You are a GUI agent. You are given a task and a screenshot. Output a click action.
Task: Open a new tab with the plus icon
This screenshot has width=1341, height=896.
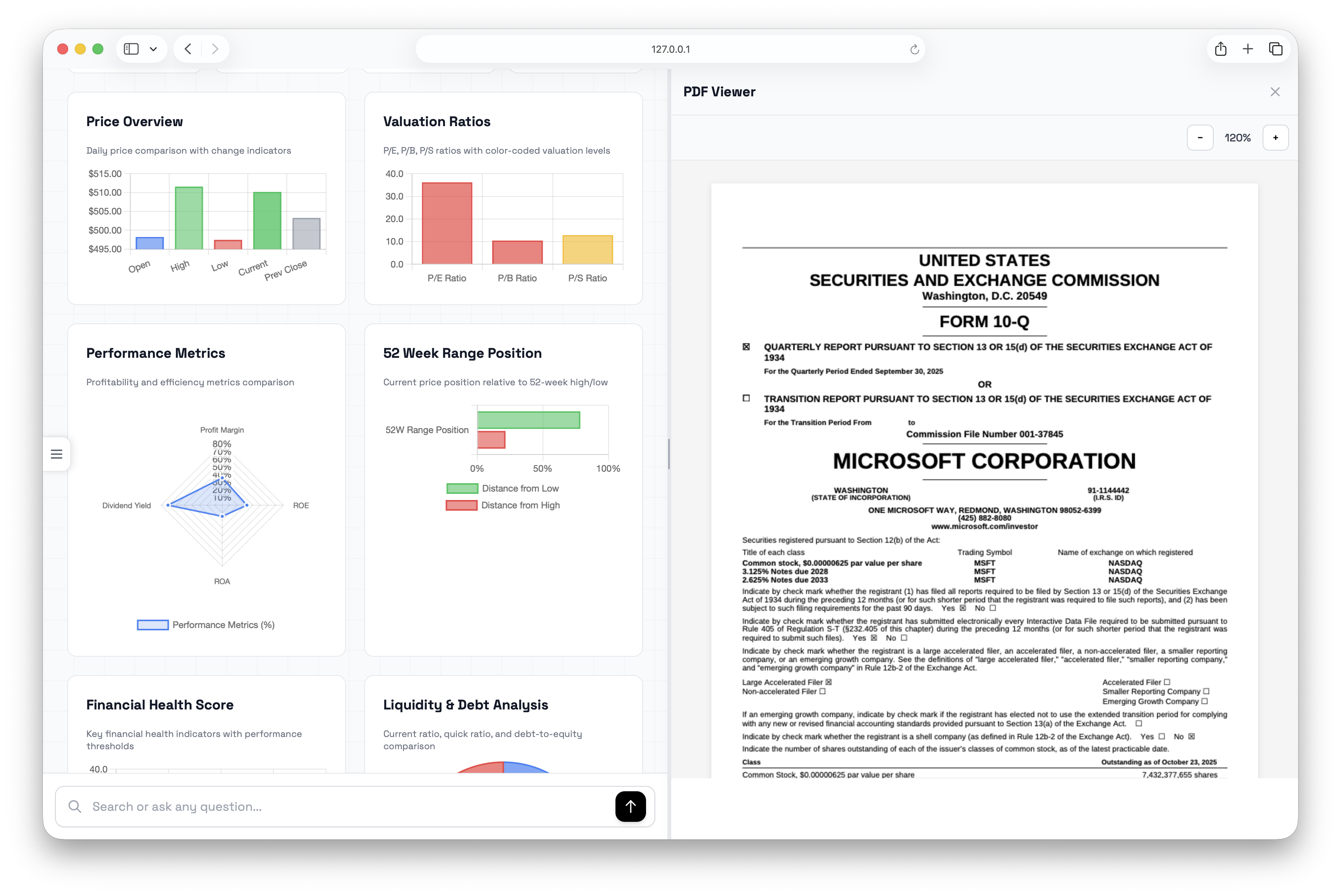[x=1248, y=49]
